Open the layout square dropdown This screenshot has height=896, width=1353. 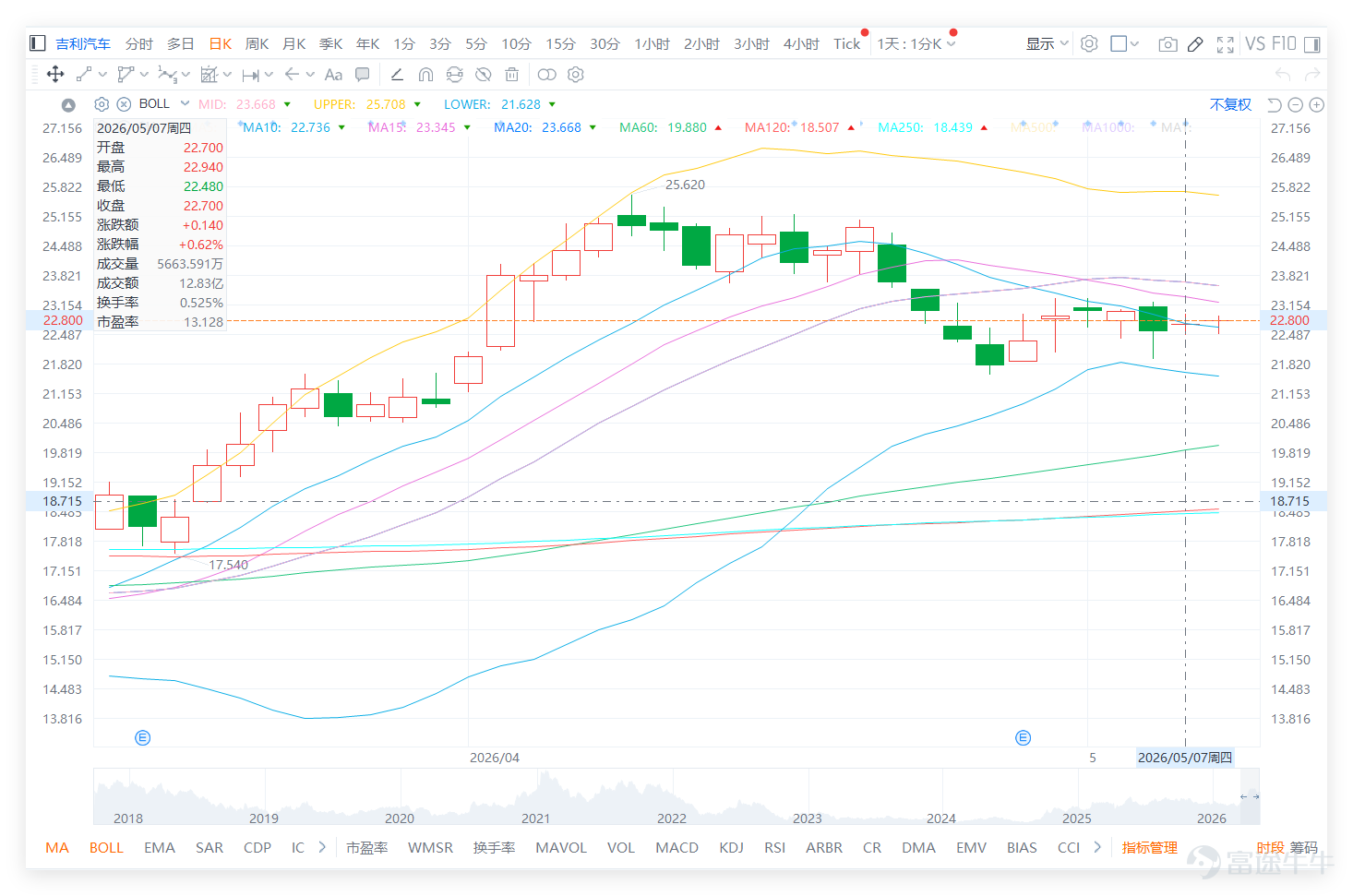pos(1125,43)
